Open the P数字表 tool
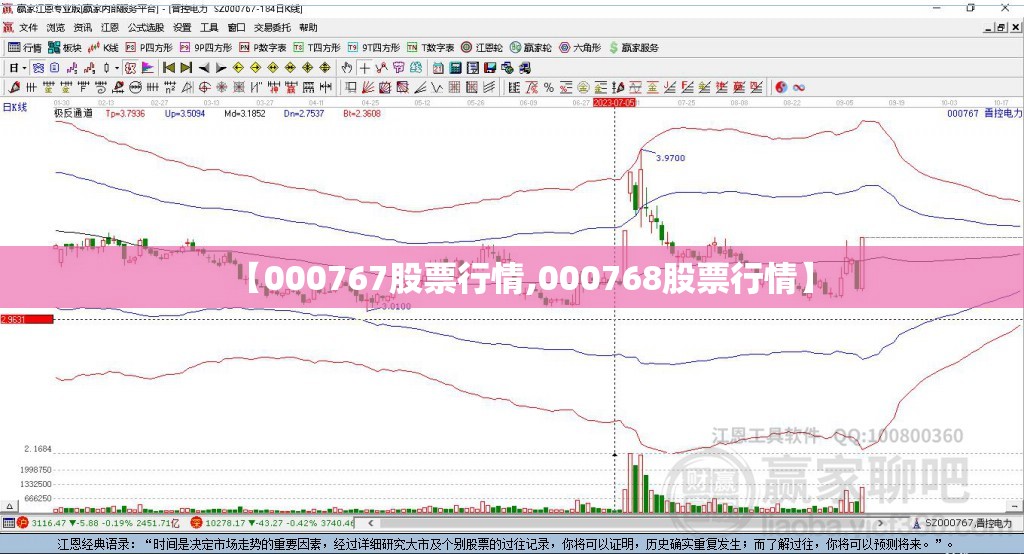Viewport: 1024px width, 554px height. tap(263, 48)
